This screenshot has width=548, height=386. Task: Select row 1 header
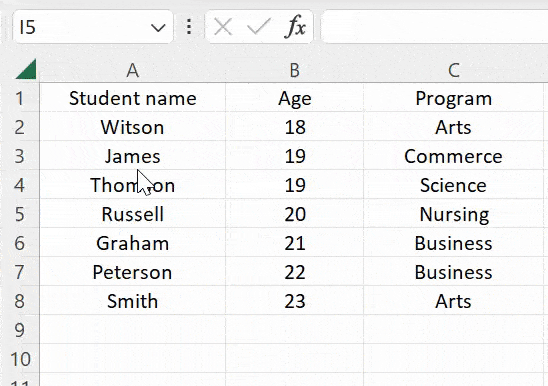tap(20, 98)
